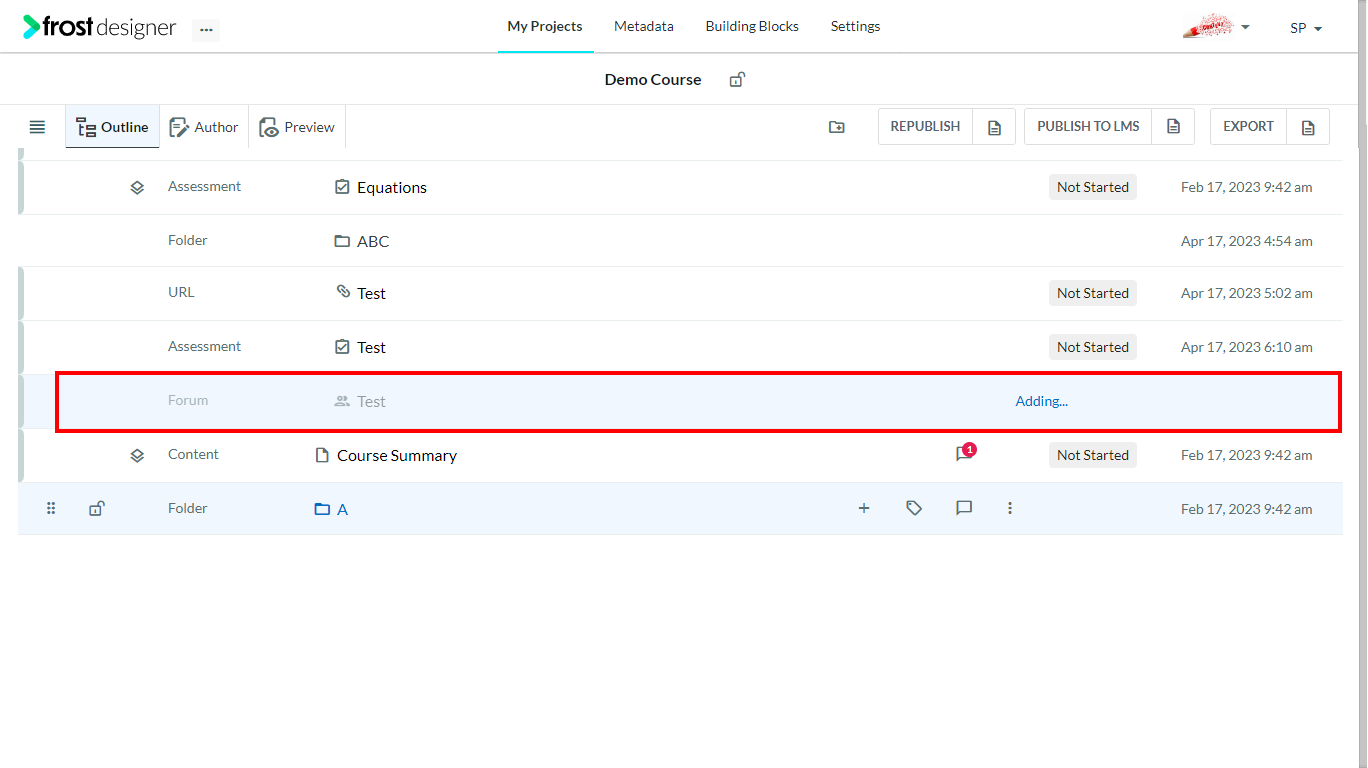Click the forum people icon beside Test
Image resolution: width=1368 pixels, height=768 pixels.
tap(342, 401)
